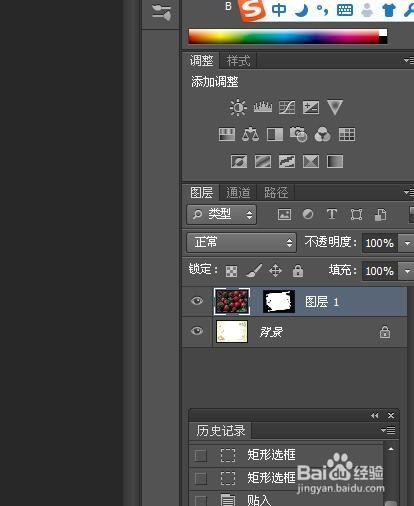Open the 图层 panel flyout menu

[x=408, y=192]
